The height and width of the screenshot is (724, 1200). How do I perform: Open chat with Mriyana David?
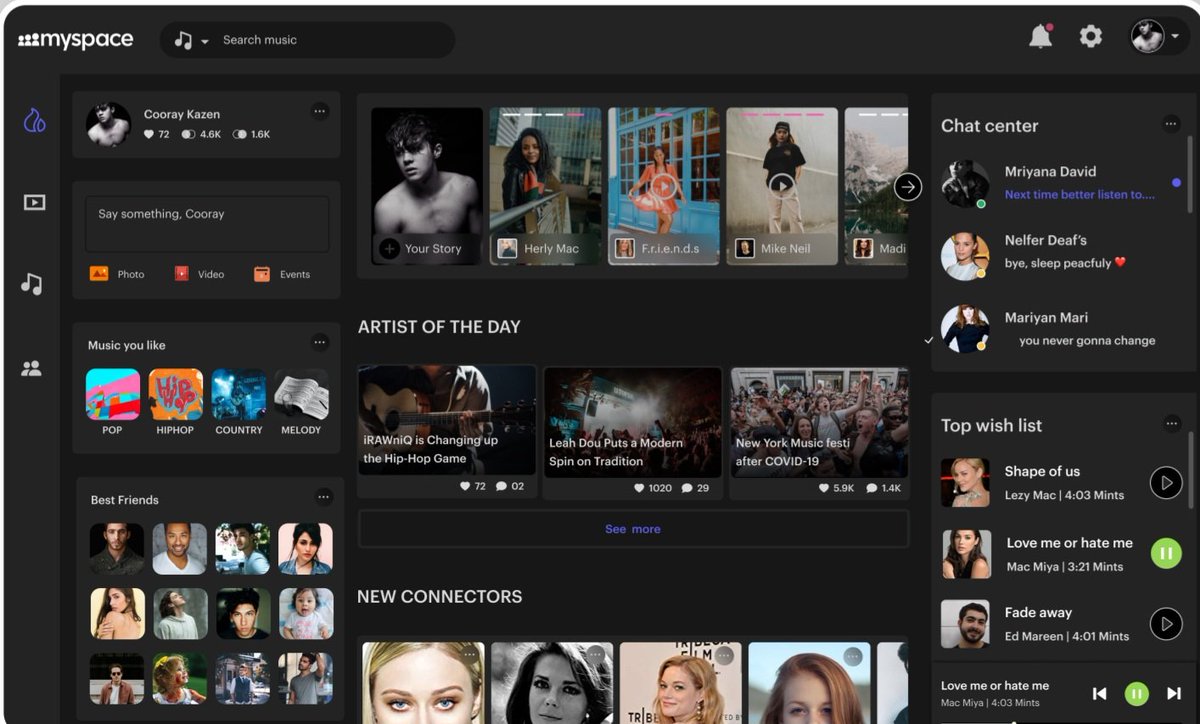pyautogui.click(x=1060, y=183)
